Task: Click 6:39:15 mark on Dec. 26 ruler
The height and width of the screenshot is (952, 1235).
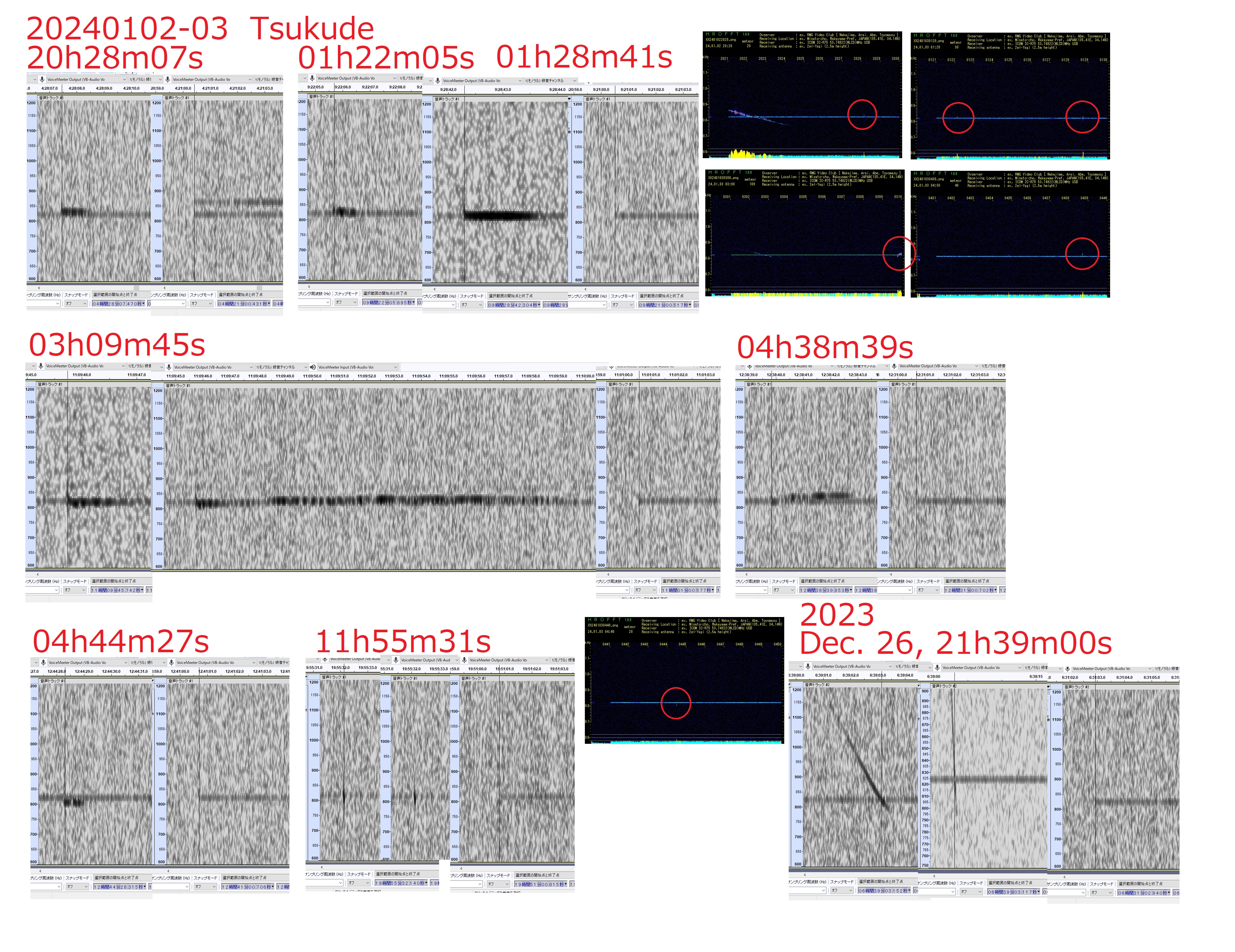Action: (x=1036, y=677)
